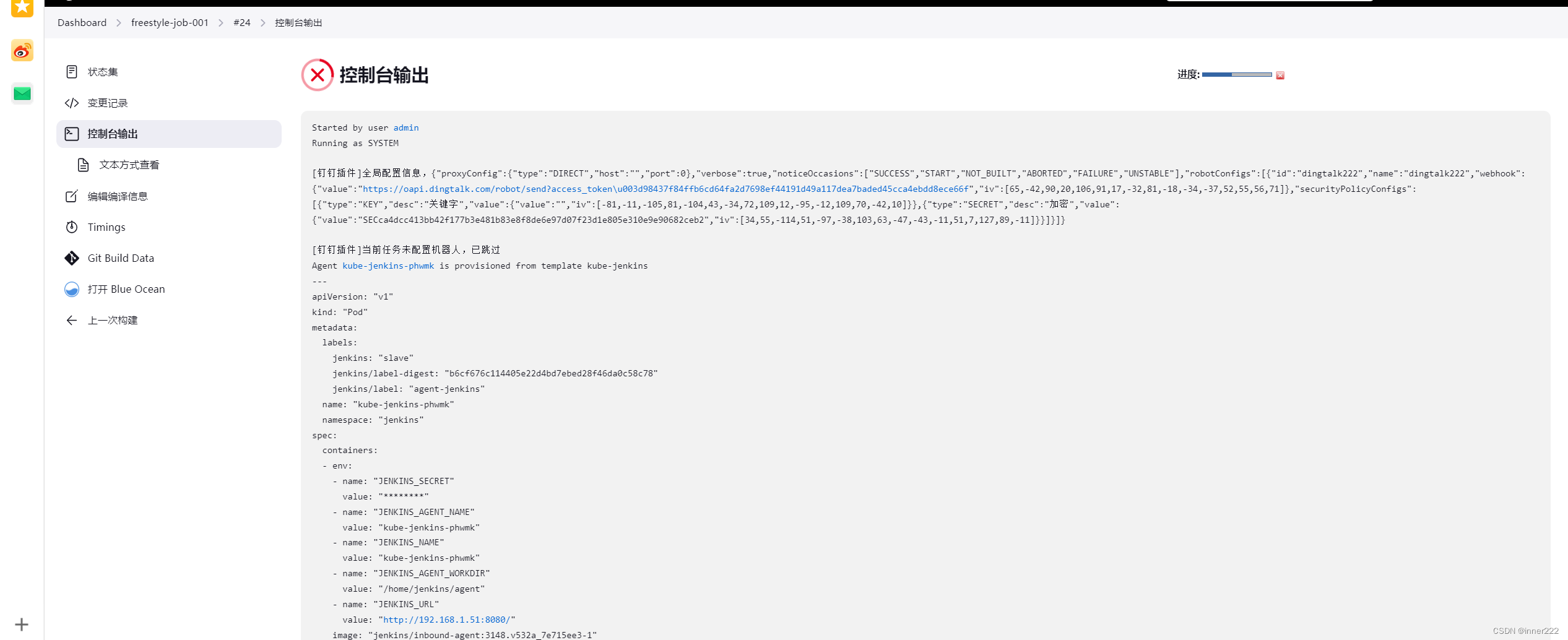Open the 变更记录 menu item
The height and width of the screenshot is (640, 1568).
168,103
